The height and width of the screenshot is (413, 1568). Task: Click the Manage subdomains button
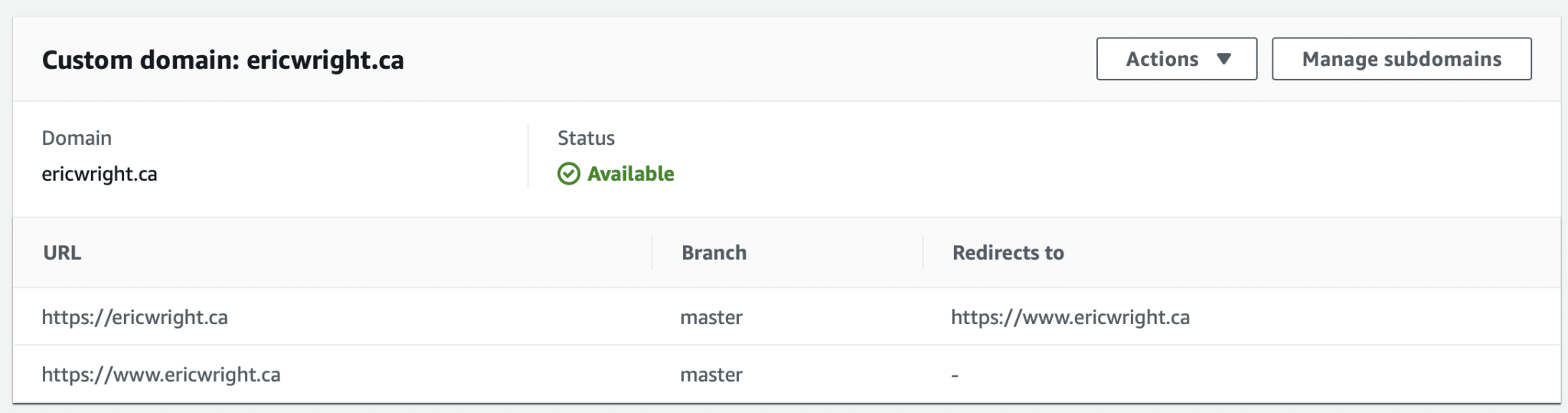pyautogui.click(x=1401, y=59)
